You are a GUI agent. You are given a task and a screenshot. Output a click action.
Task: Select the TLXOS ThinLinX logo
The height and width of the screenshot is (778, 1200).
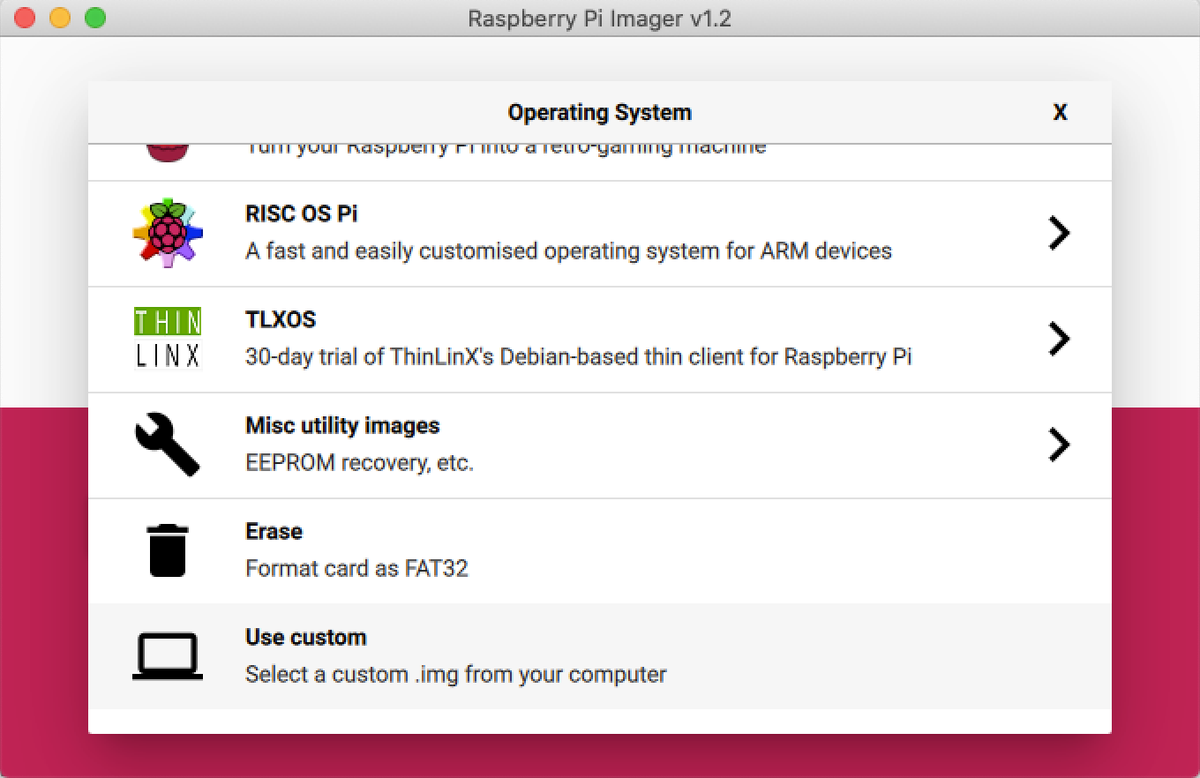(167, 338)
